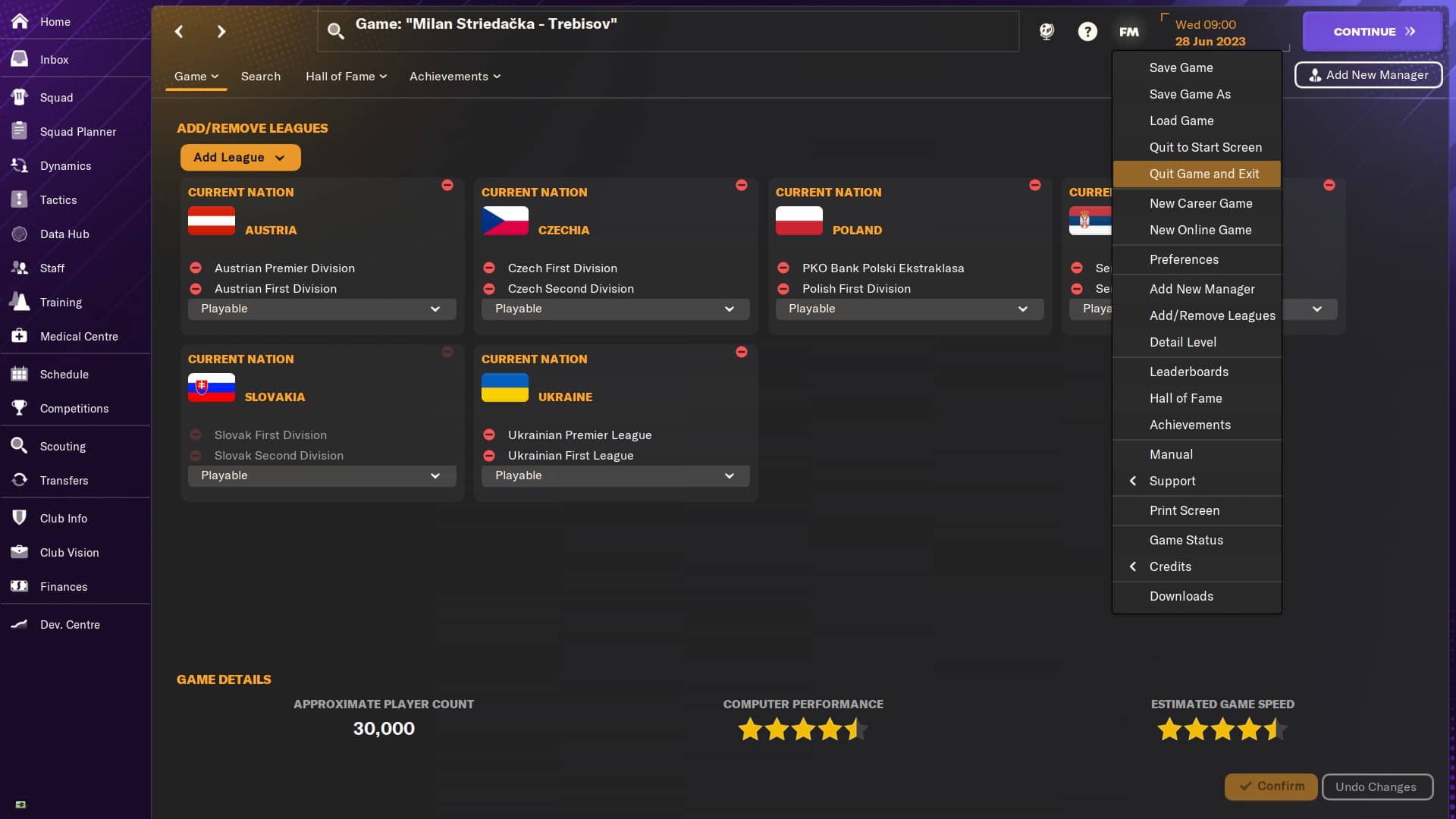The width and height of the screenshot is (1456, 819).
Task: Open the Tactics board icon
Action: [x=20, y=199]
